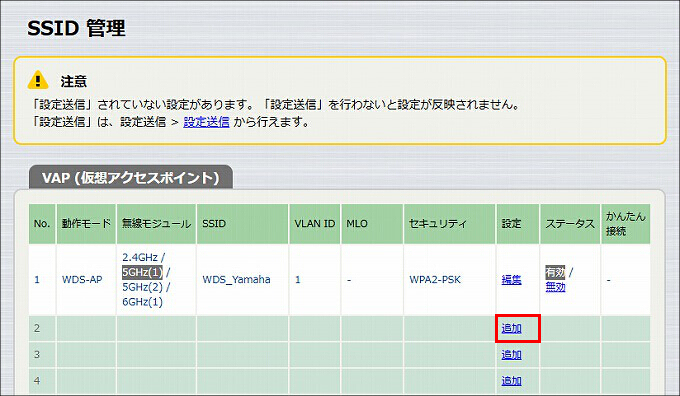
Task: Click row number 1 in the No. column
Action: [37, 280]
